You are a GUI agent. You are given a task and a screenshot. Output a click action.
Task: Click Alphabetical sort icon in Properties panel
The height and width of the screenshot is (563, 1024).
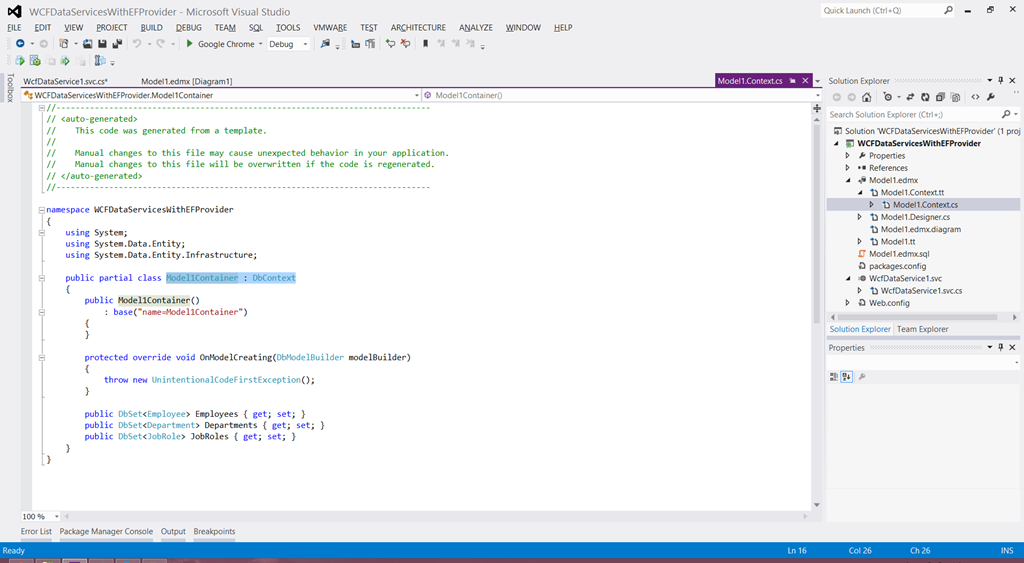846,377
